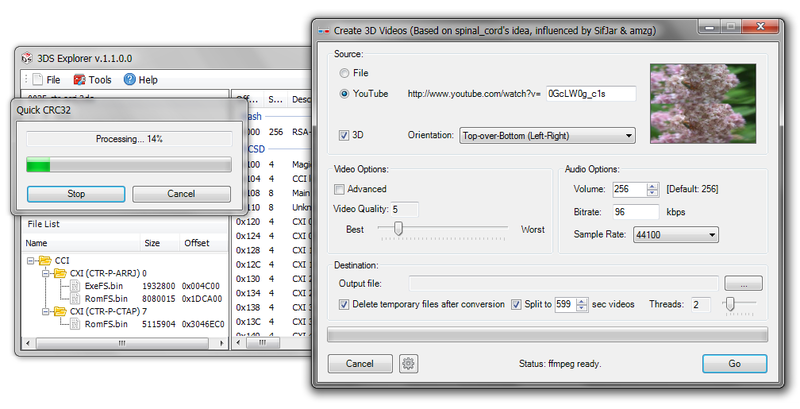Click the CXI (CTR-P-ARRJ) folder icon
This screenshot has width=800, height=409.
(62, 272)
